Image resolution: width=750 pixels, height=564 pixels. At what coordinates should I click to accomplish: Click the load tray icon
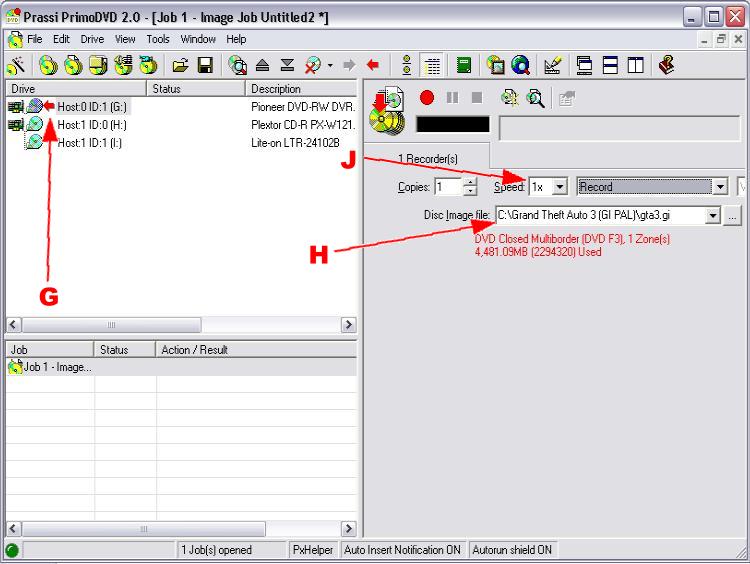287,65
